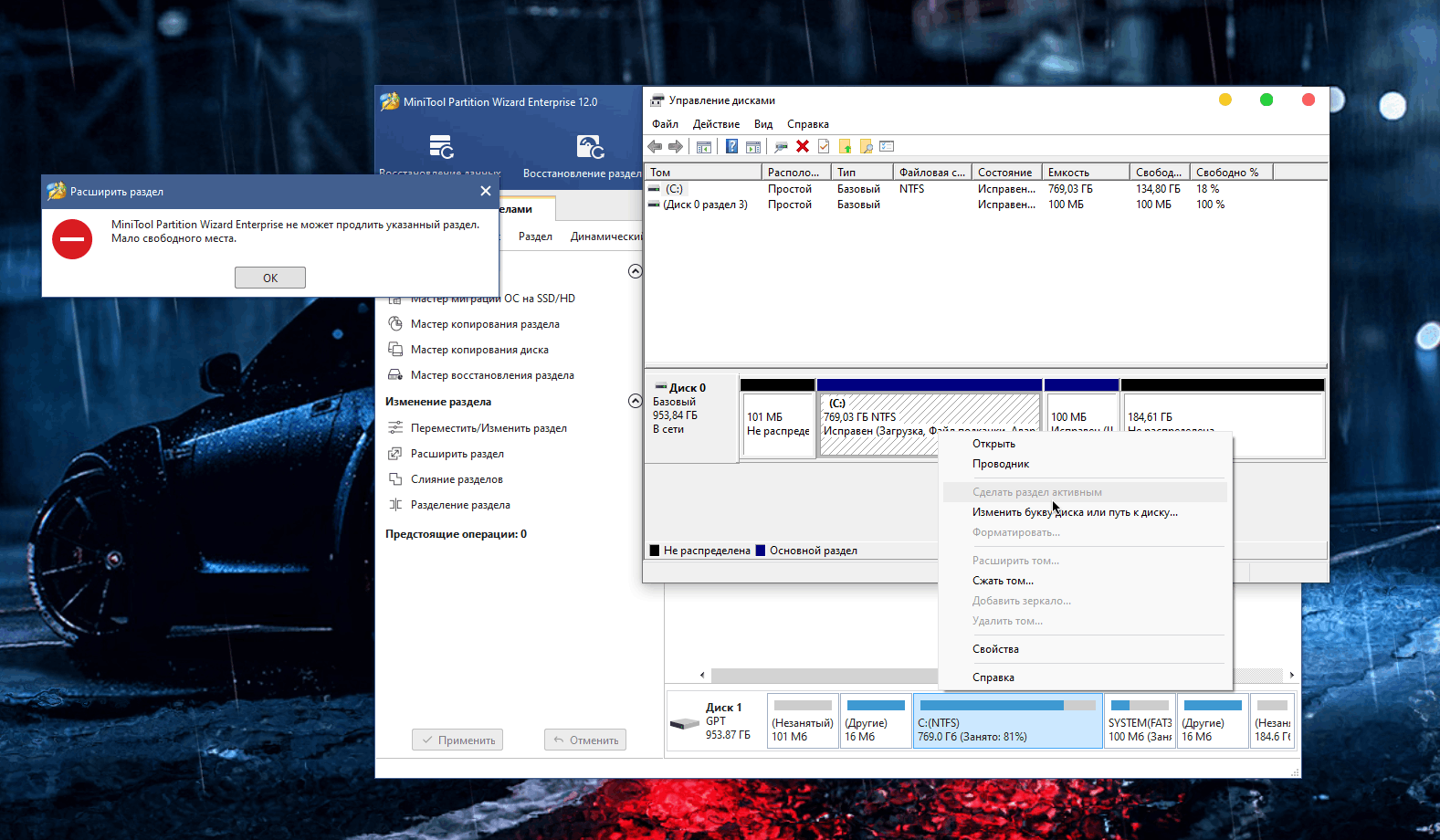Click the rescan disks toolbar icon
This screenshot has height=840, width=1440.
point(781,147)
